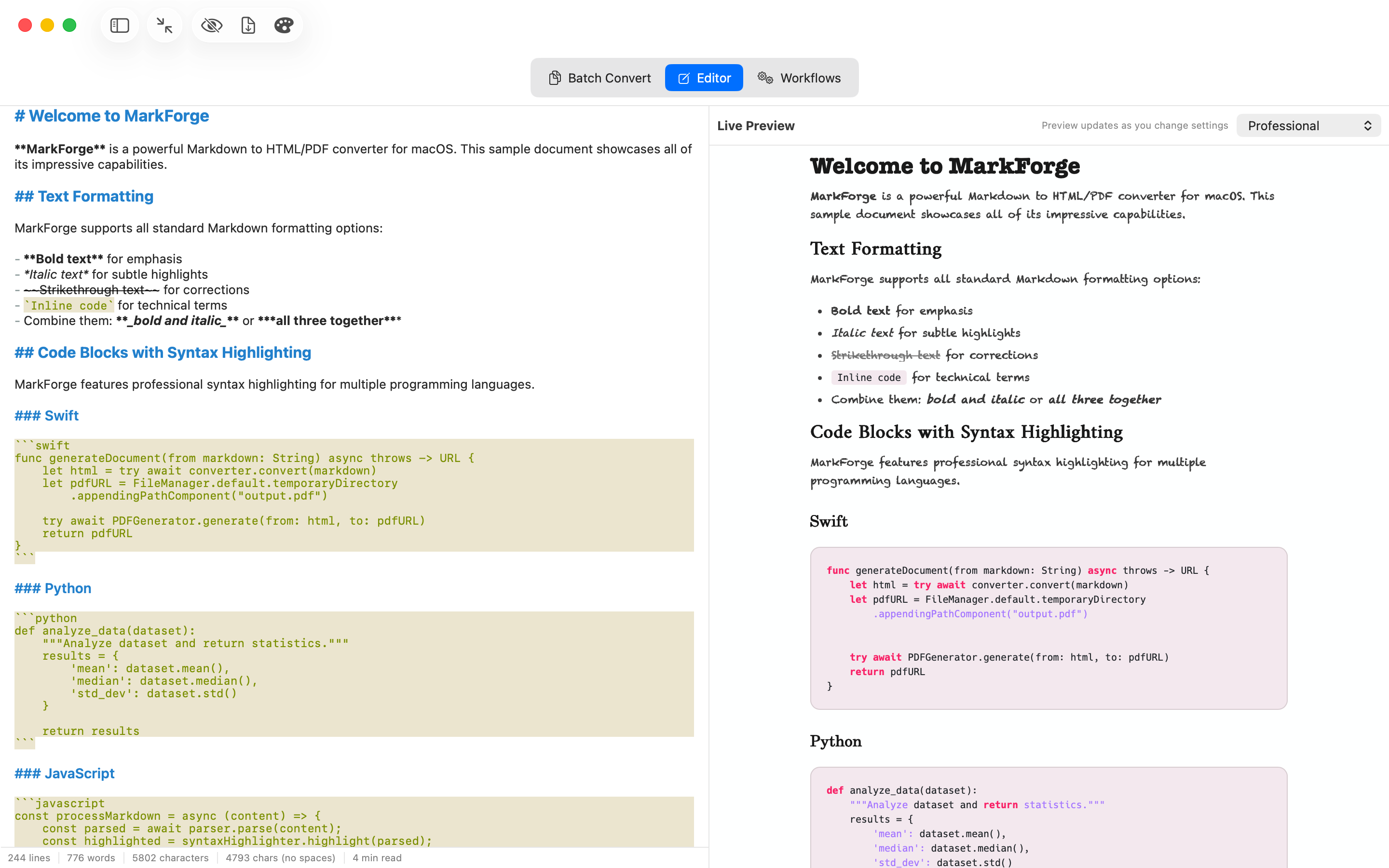
Task: Click the collapse arrows toolbar icon
Action: pos(165,25)
